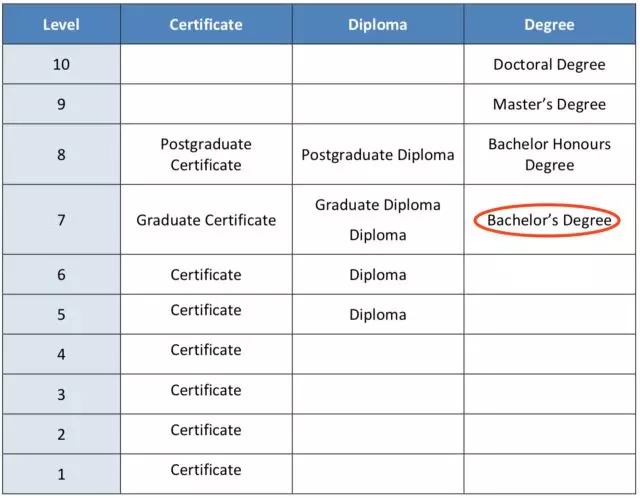The width and height of the screenshot is (640, 498).
Task: Click the Certificate cell in level 4 row
Action: click(x=206, y=350)
